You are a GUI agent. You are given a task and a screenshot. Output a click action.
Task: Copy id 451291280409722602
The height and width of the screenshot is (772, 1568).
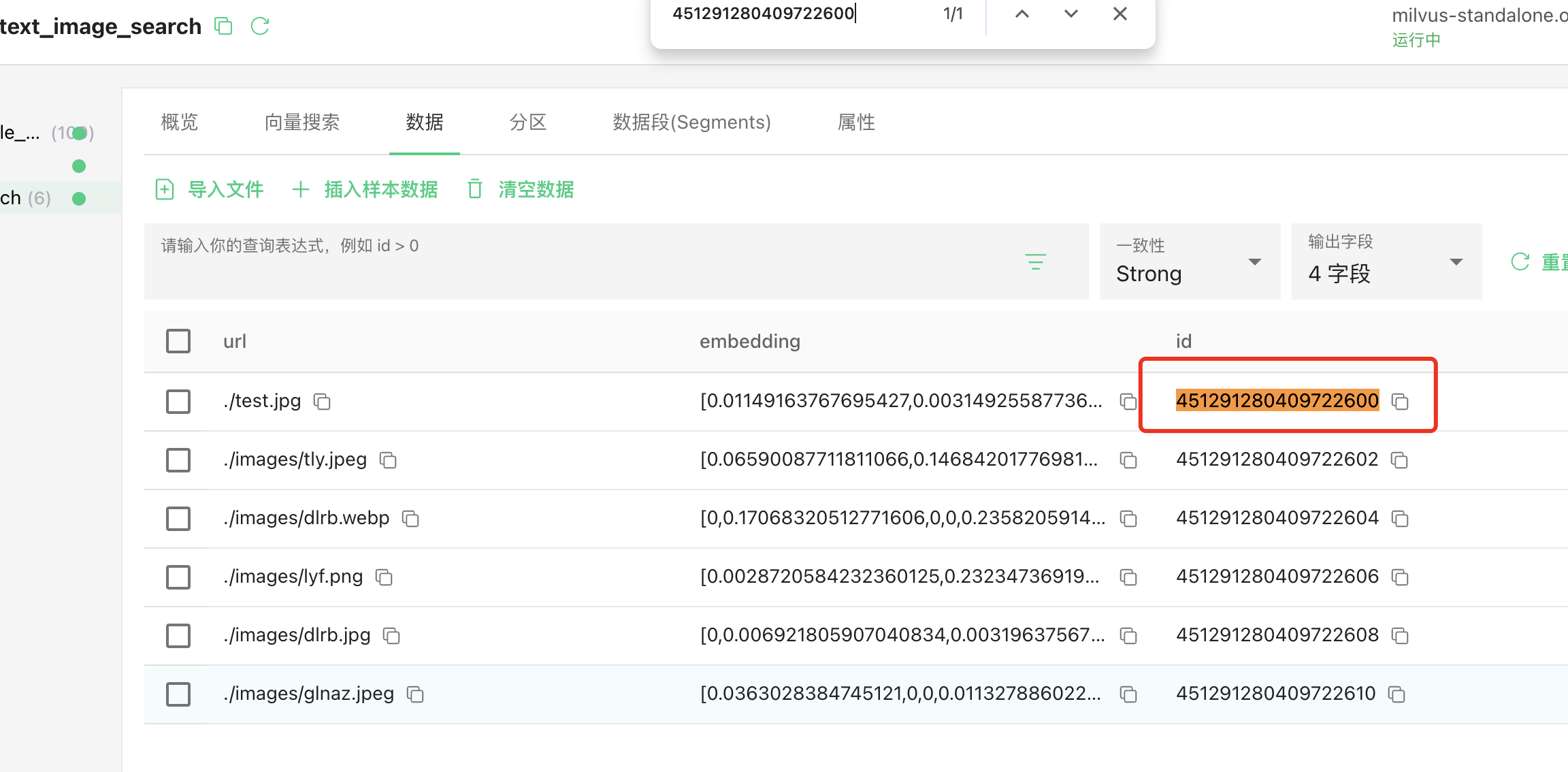[x=1399, y=460]
